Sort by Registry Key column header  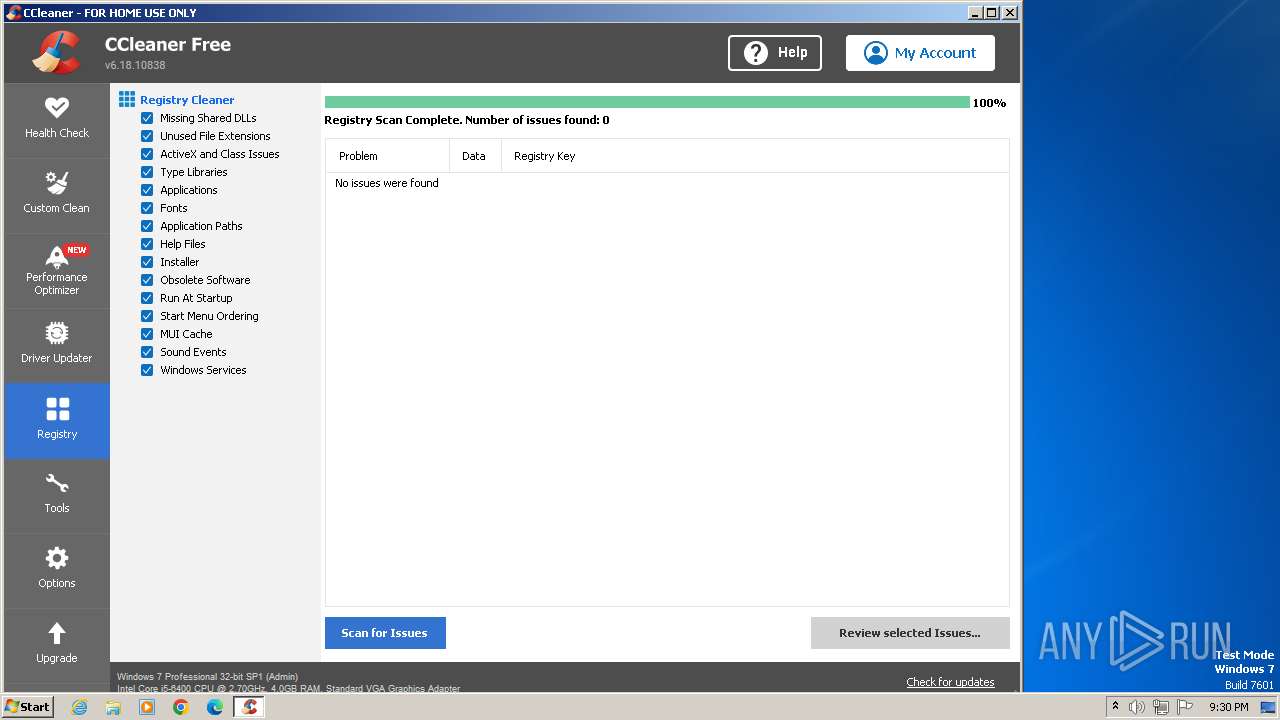click(x=755, y=156)
